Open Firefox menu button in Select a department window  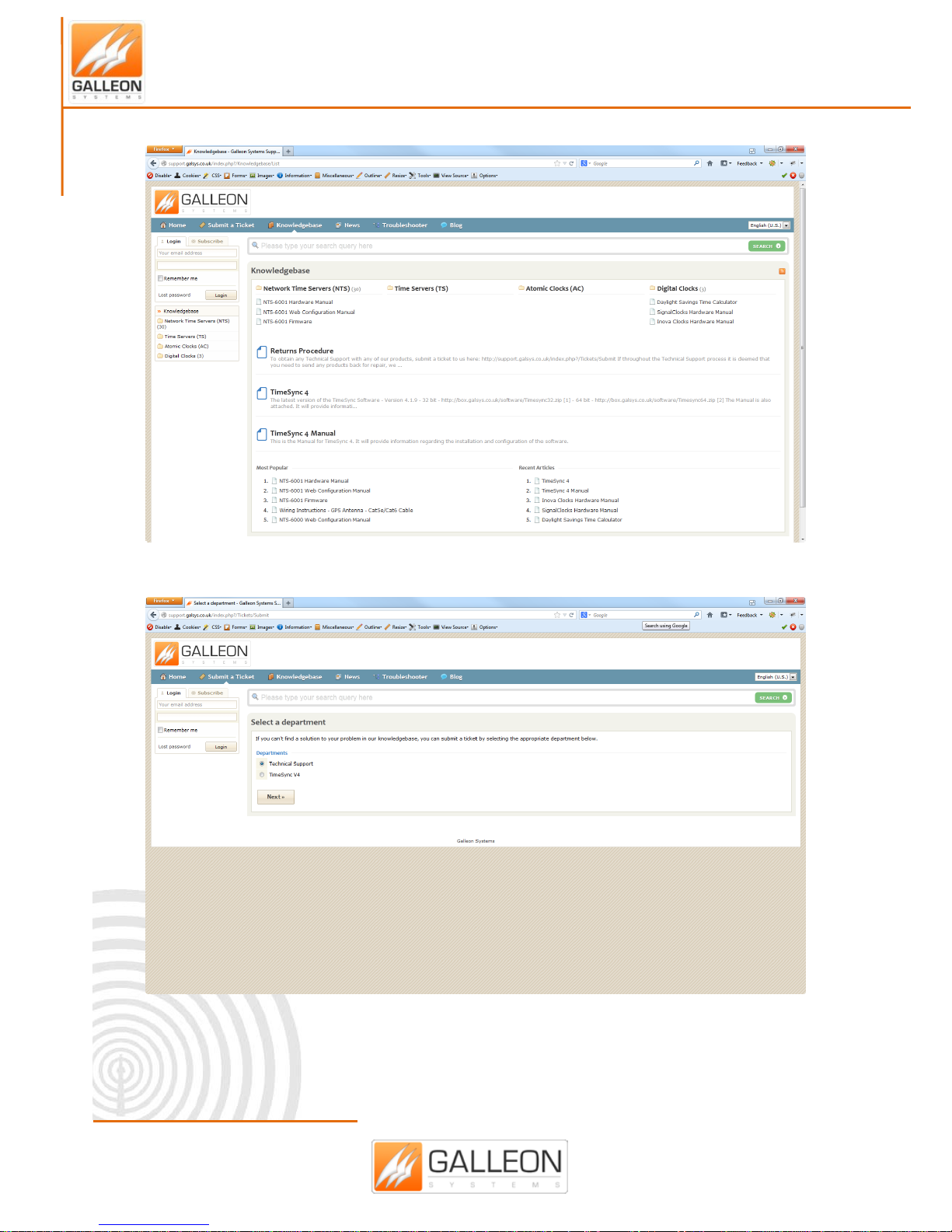click(164, 601)
